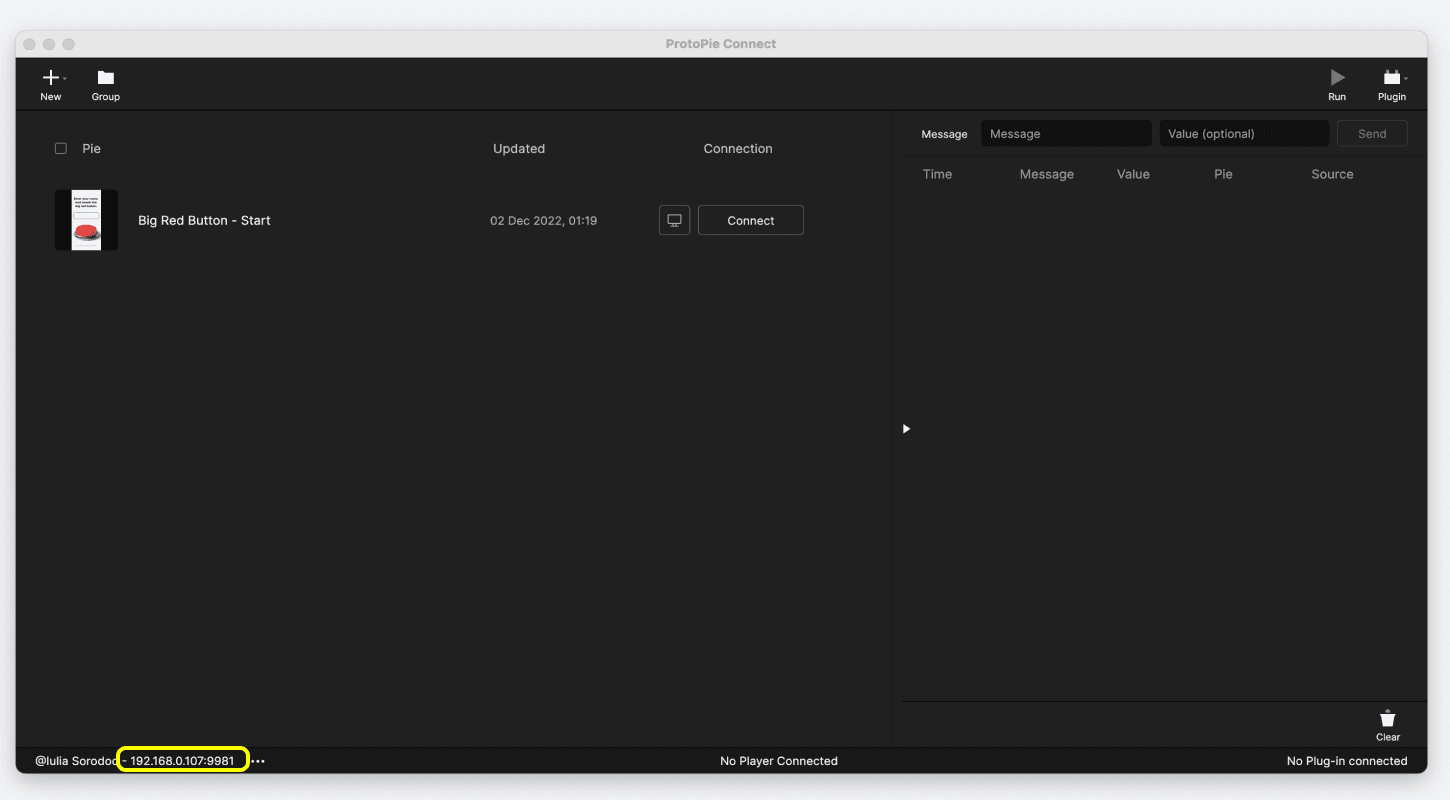The width and height of the screenshot is (1450, 800).
Task: Click the highlighted address 192.168.0.107:9981
Action: [183, 760]
